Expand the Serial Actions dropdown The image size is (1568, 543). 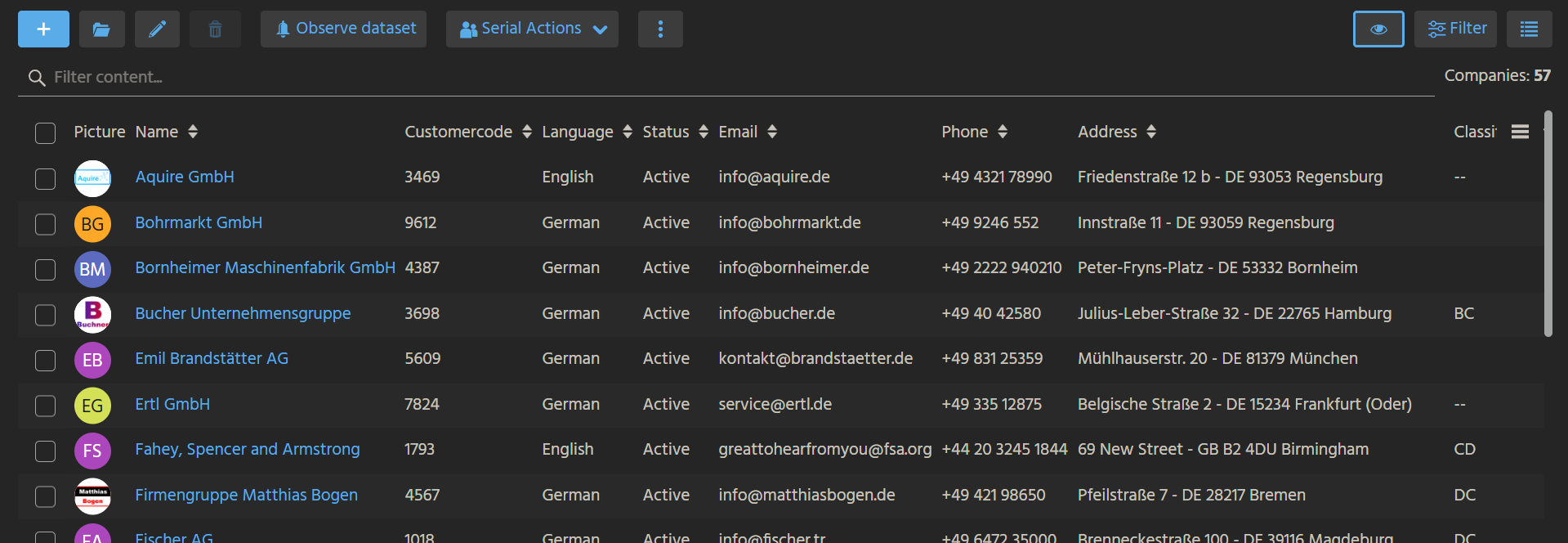(532, 29)
